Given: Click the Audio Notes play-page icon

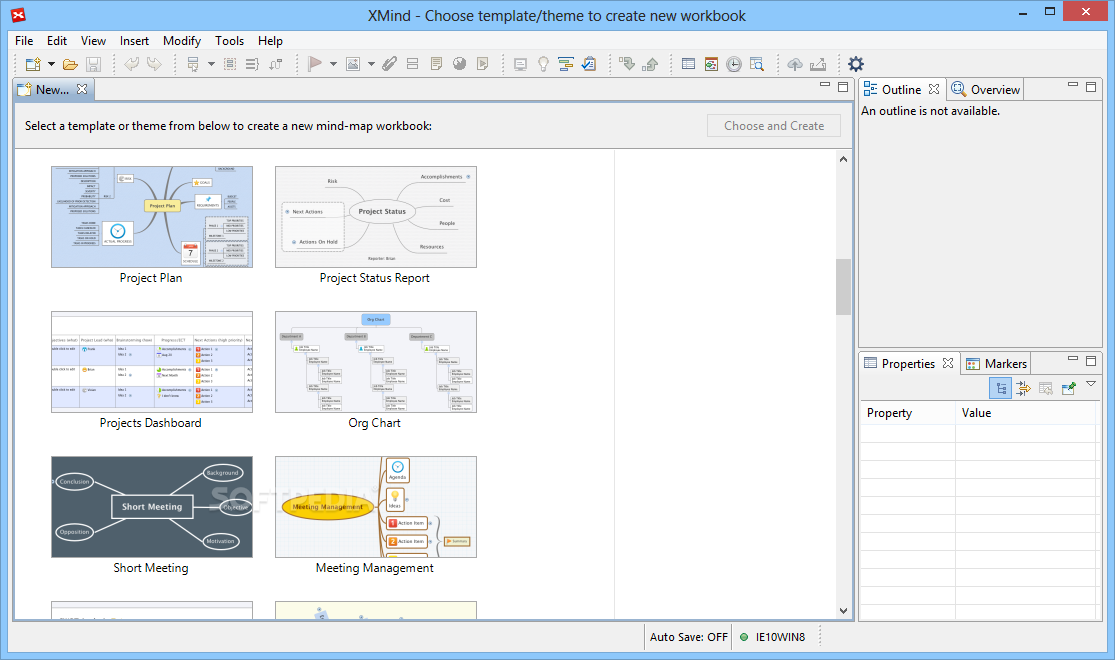Looking at the screenshot, I should [483, 64].
